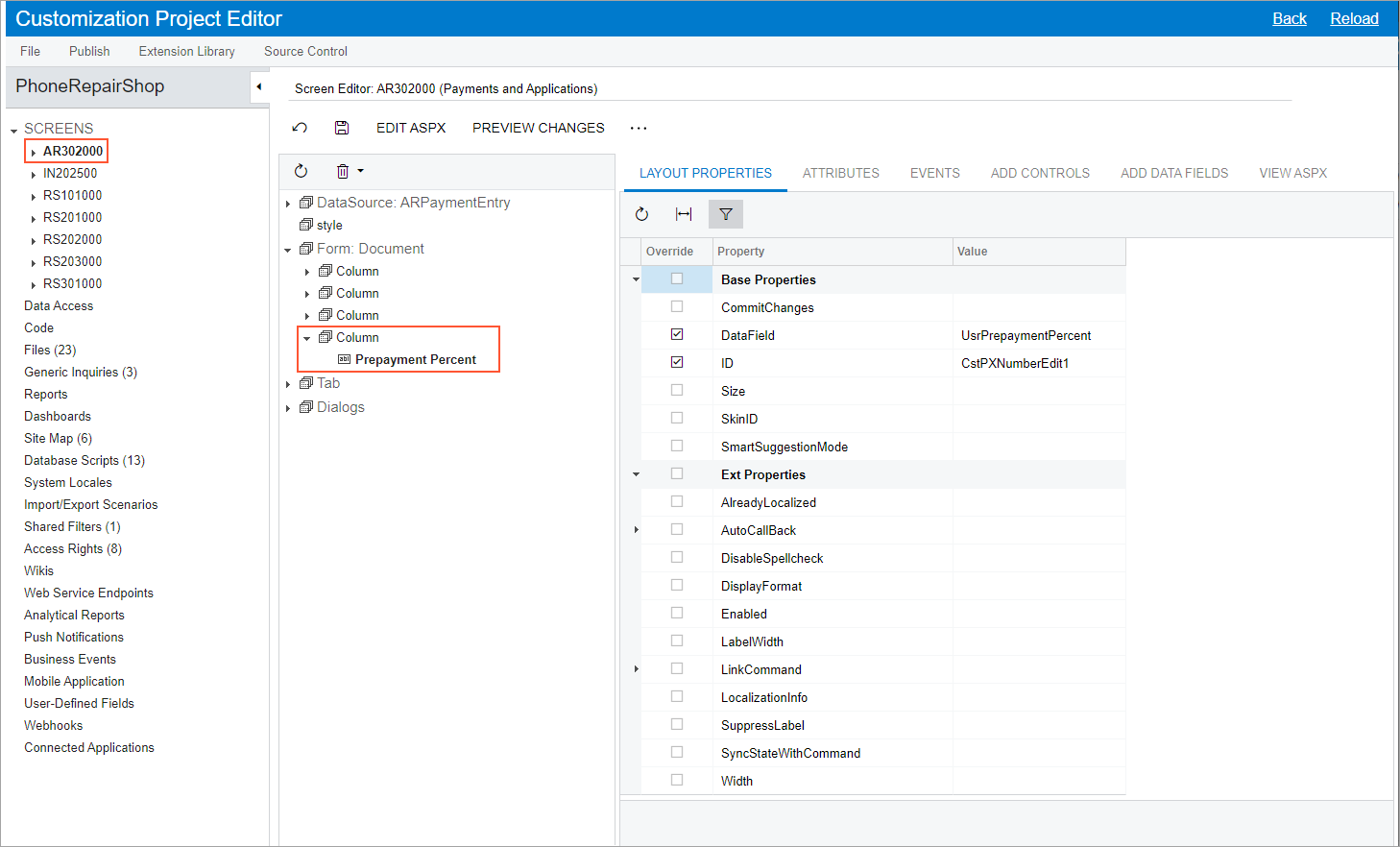This screenshot has width=1400, height=847.
Task: Click the trash delete icon in tree toolbar
Action: [x=342, y=171]
